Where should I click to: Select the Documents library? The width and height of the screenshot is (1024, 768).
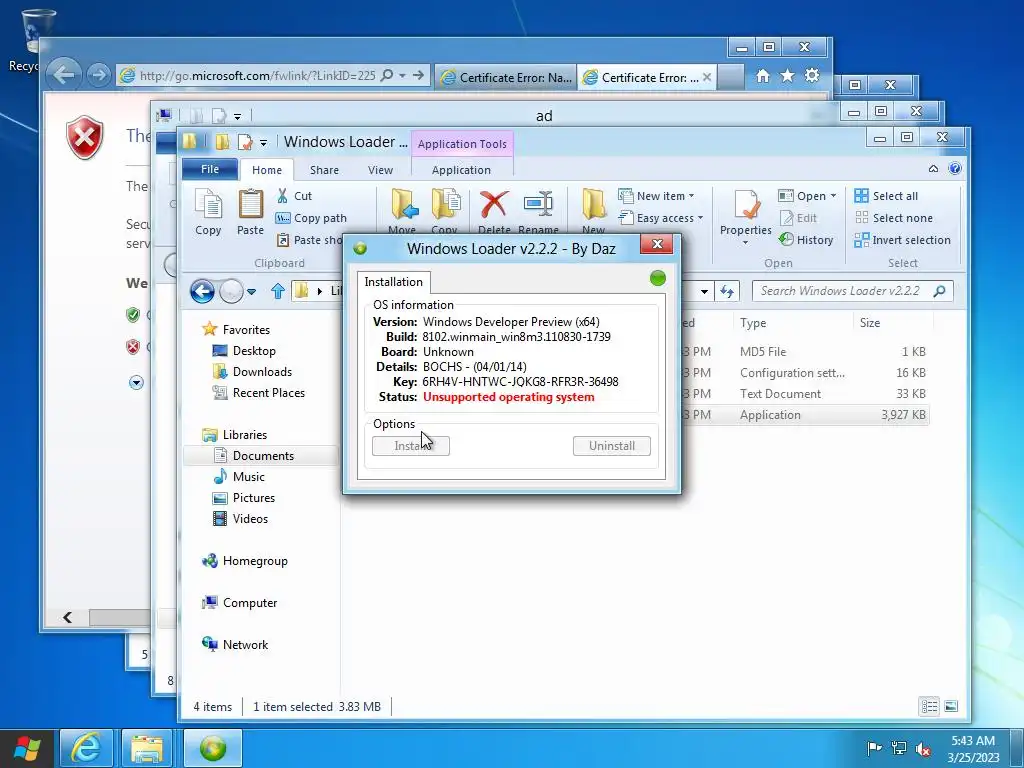pyautogui.click(x=263, y=456)
